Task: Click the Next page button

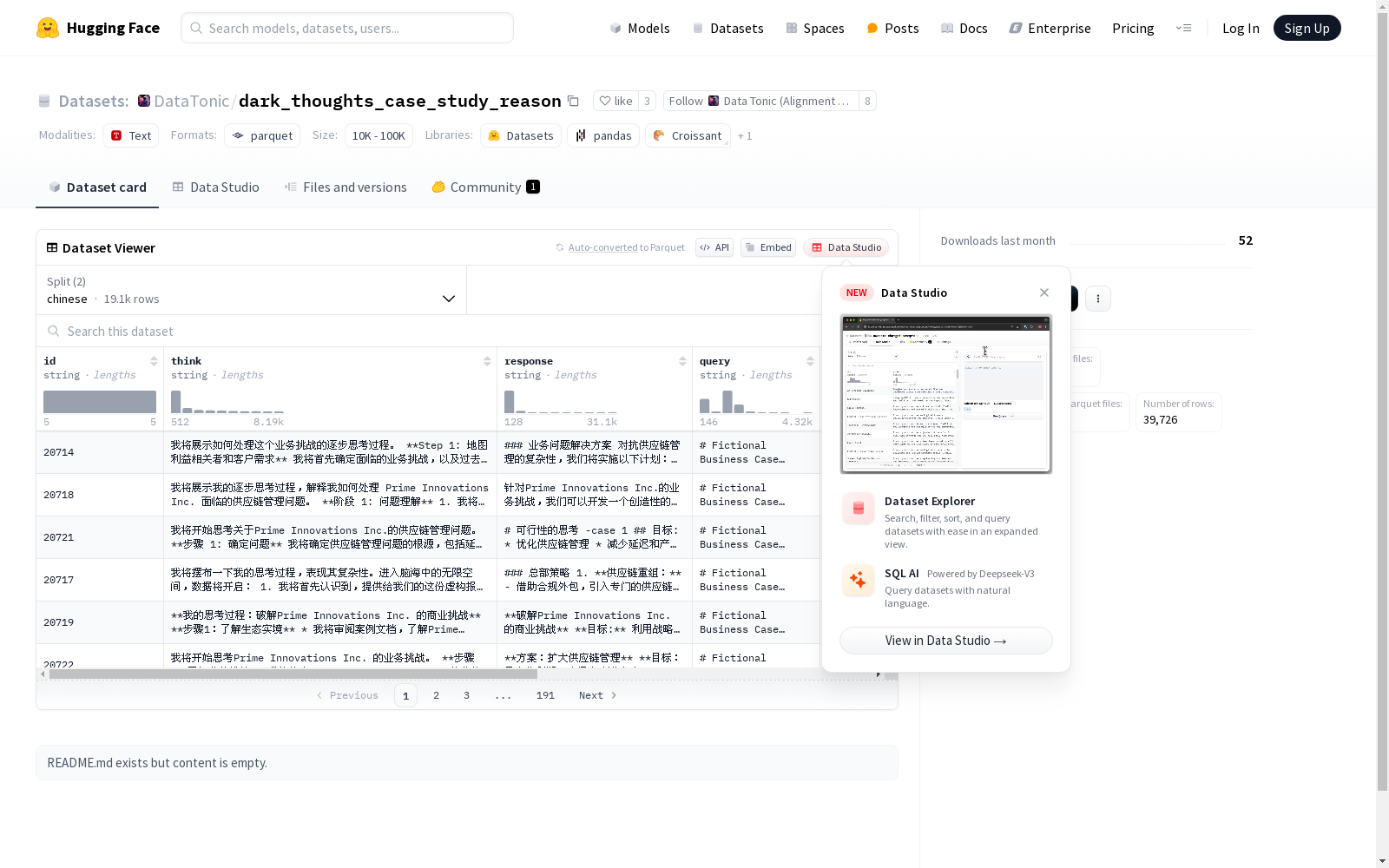Action: [598, 695]
